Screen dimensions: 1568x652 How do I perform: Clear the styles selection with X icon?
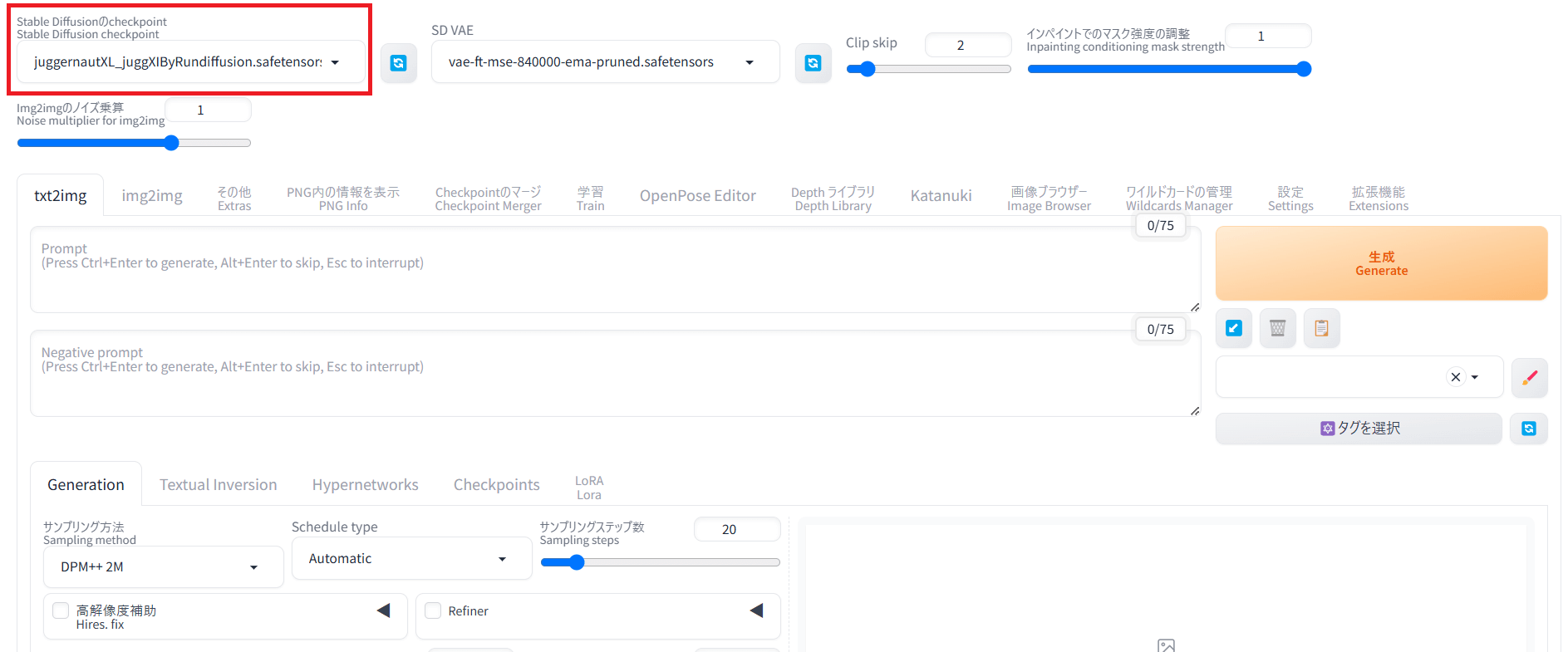click(x=1455, y=377)
